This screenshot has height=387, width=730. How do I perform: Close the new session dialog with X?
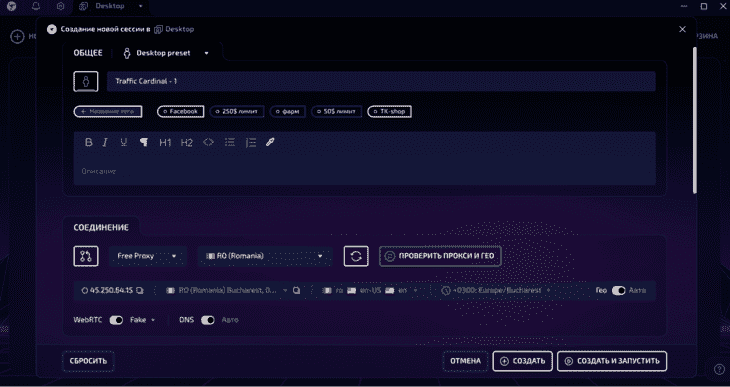tap(683, 29)
